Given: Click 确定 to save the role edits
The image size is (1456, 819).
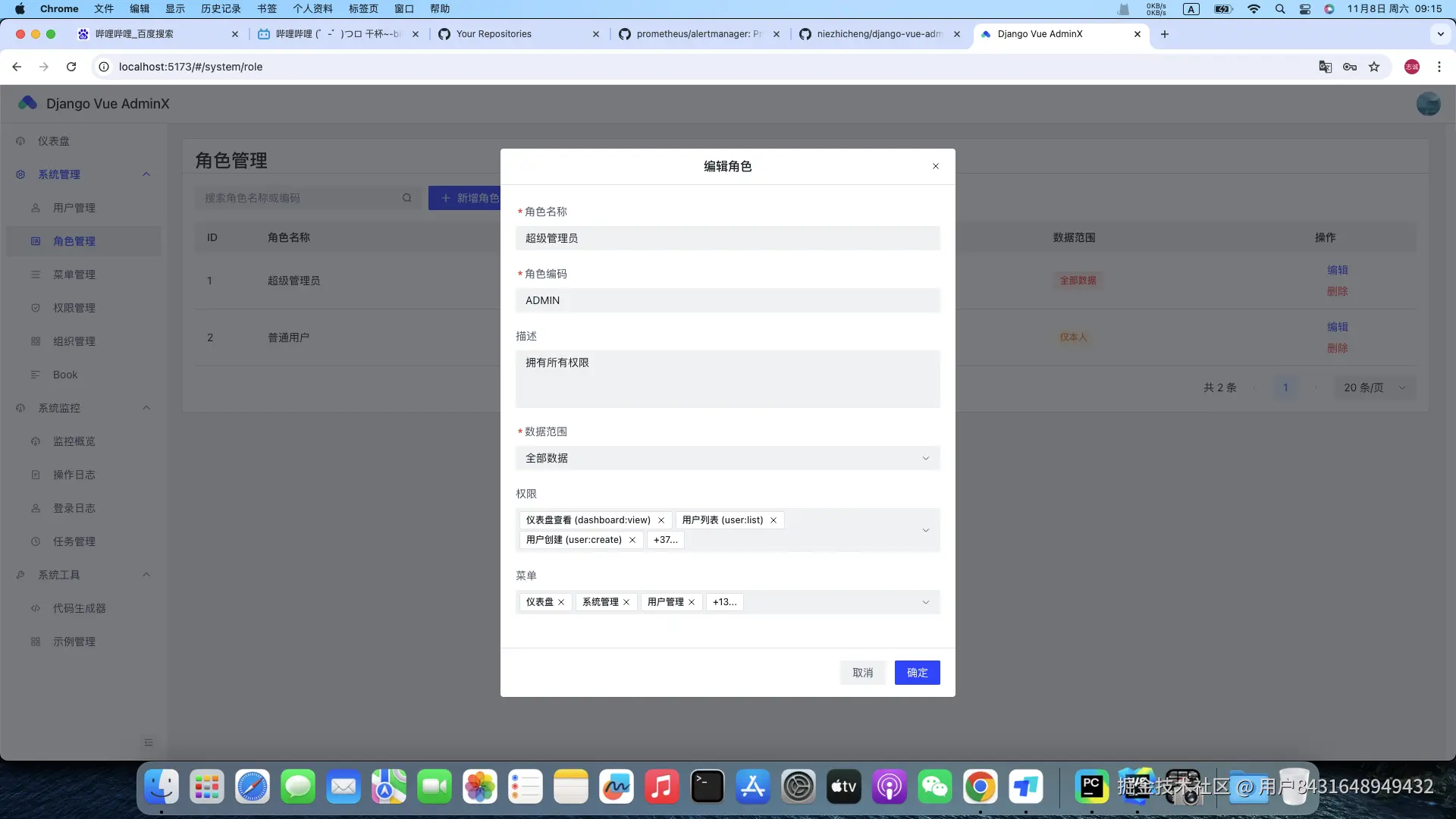Looking at the screenshot, I should click(x=917, y=673).
